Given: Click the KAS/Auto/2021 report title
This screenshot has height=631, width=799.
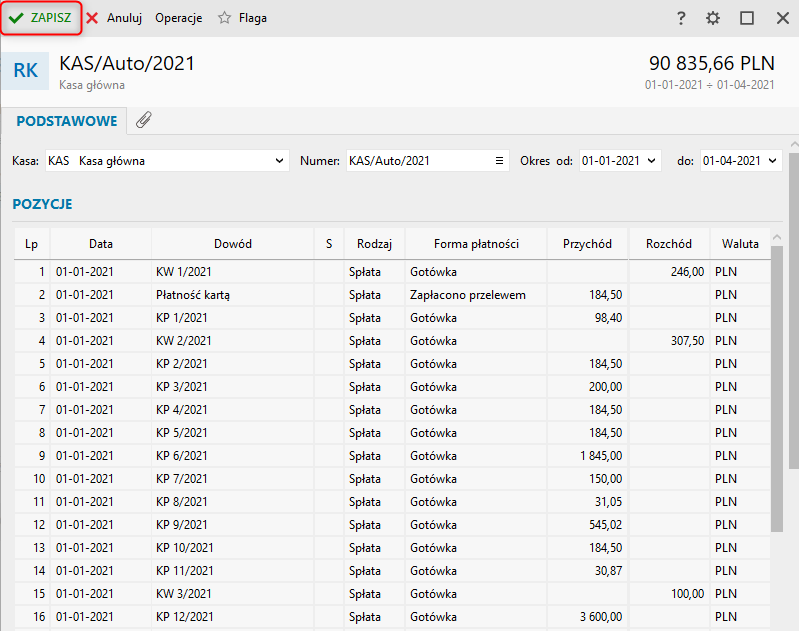Looking at the screenshot, I should pyautogui.click(x=127, y=64).
